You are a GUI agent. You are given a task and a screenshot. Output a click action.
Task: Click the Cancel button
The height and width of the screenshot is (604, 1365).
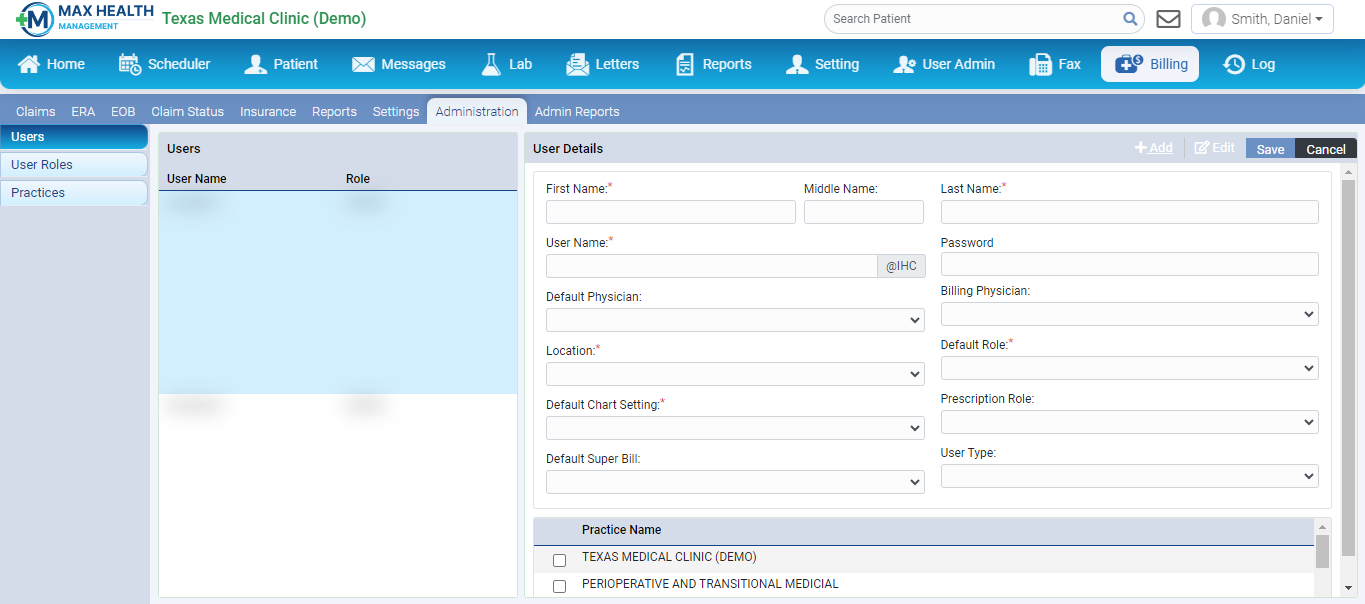coord(1325,149)
